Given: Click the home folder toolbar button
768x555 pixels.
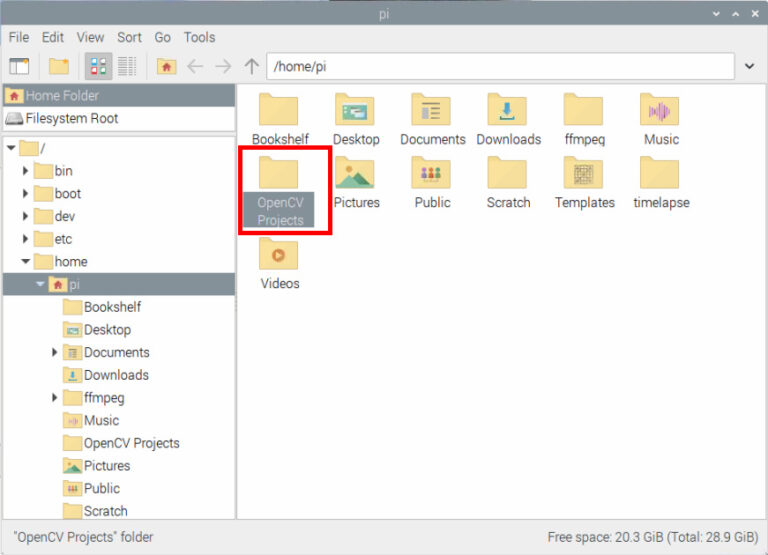Looking at the screenshot, I should [x=166, y=67].
